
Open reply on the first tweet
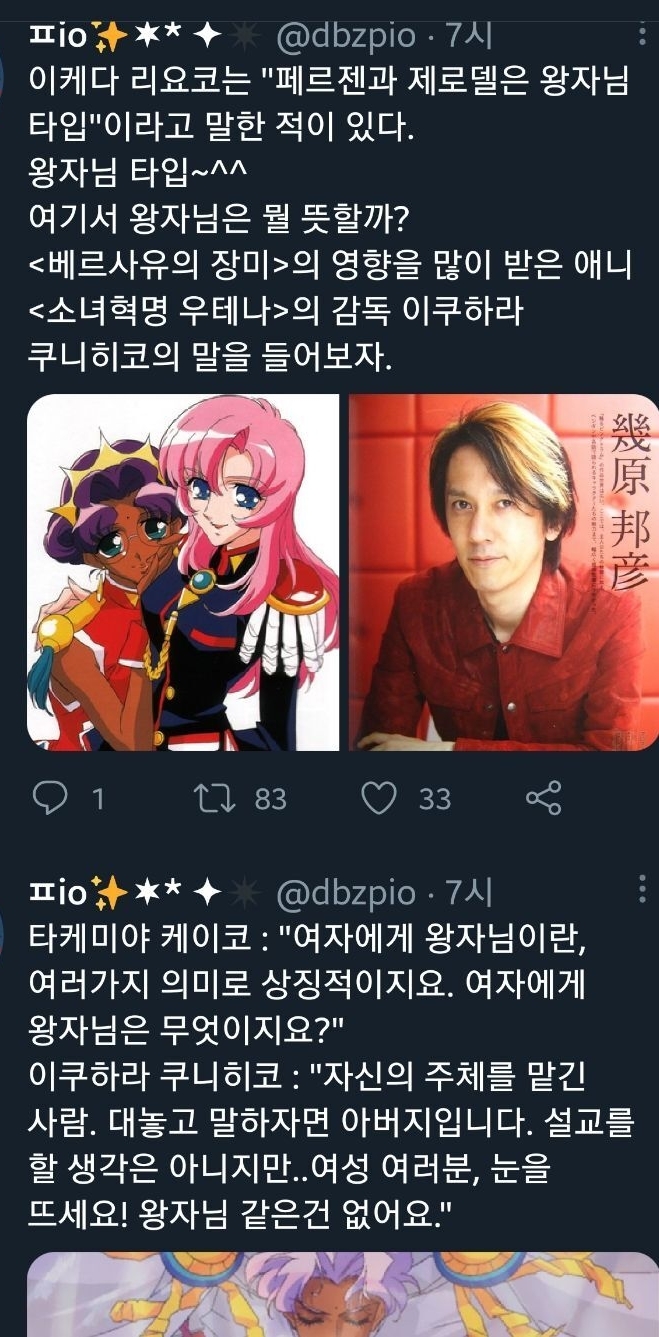[48, 797]
